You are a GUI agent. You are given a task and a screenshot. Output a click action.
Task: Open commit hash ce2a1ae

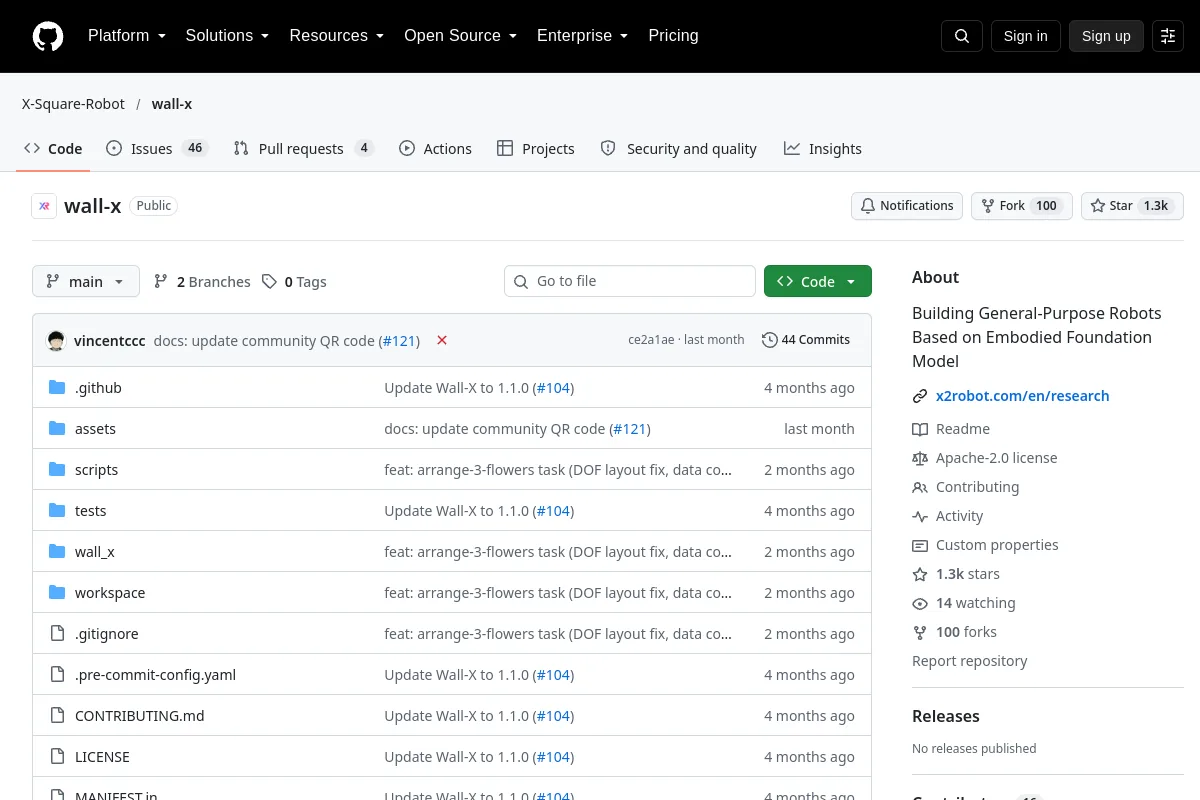click(x=651, y=340)
